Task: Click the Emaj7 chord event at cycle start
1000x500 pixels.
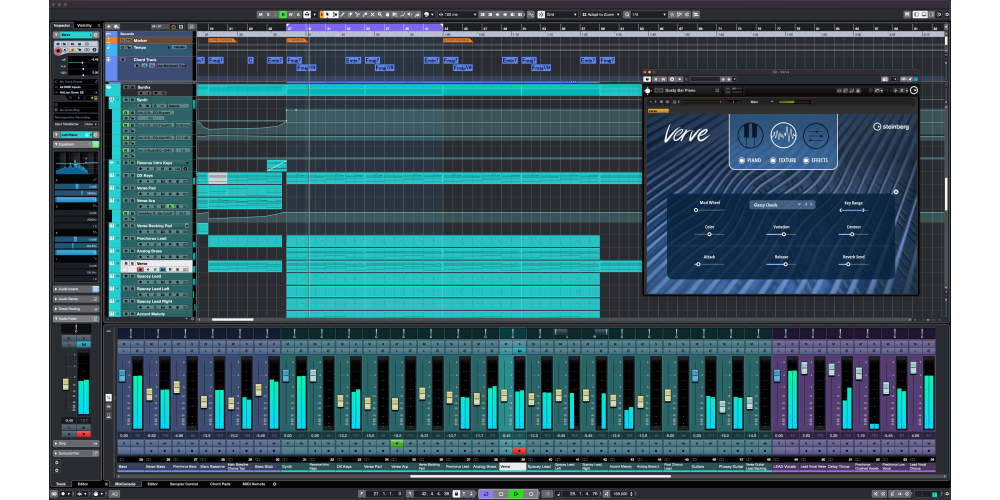Action: [294, 60]
